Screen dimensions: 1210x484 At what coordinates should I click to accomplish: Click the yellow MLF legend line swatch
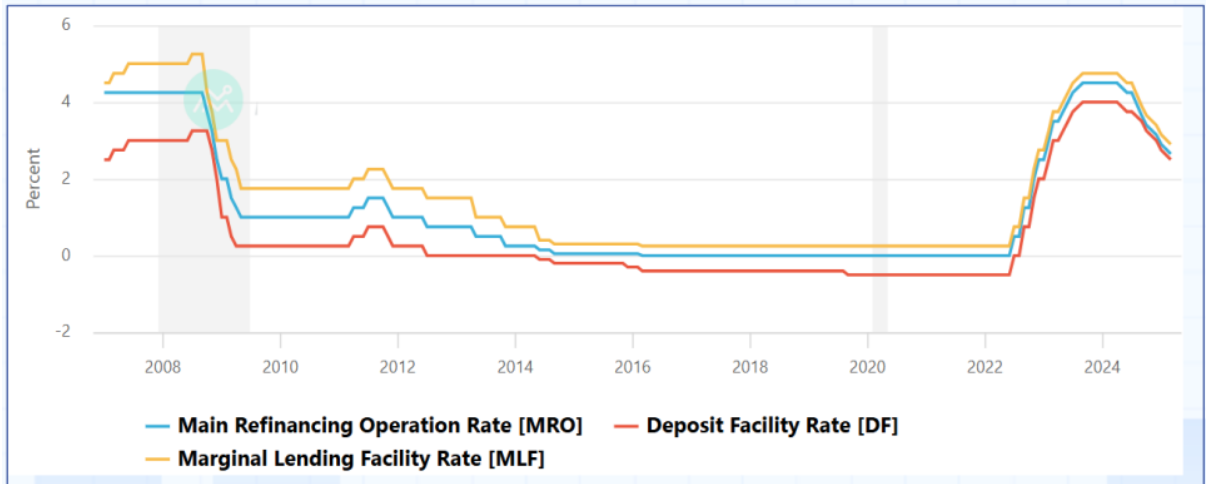point(157,460)
